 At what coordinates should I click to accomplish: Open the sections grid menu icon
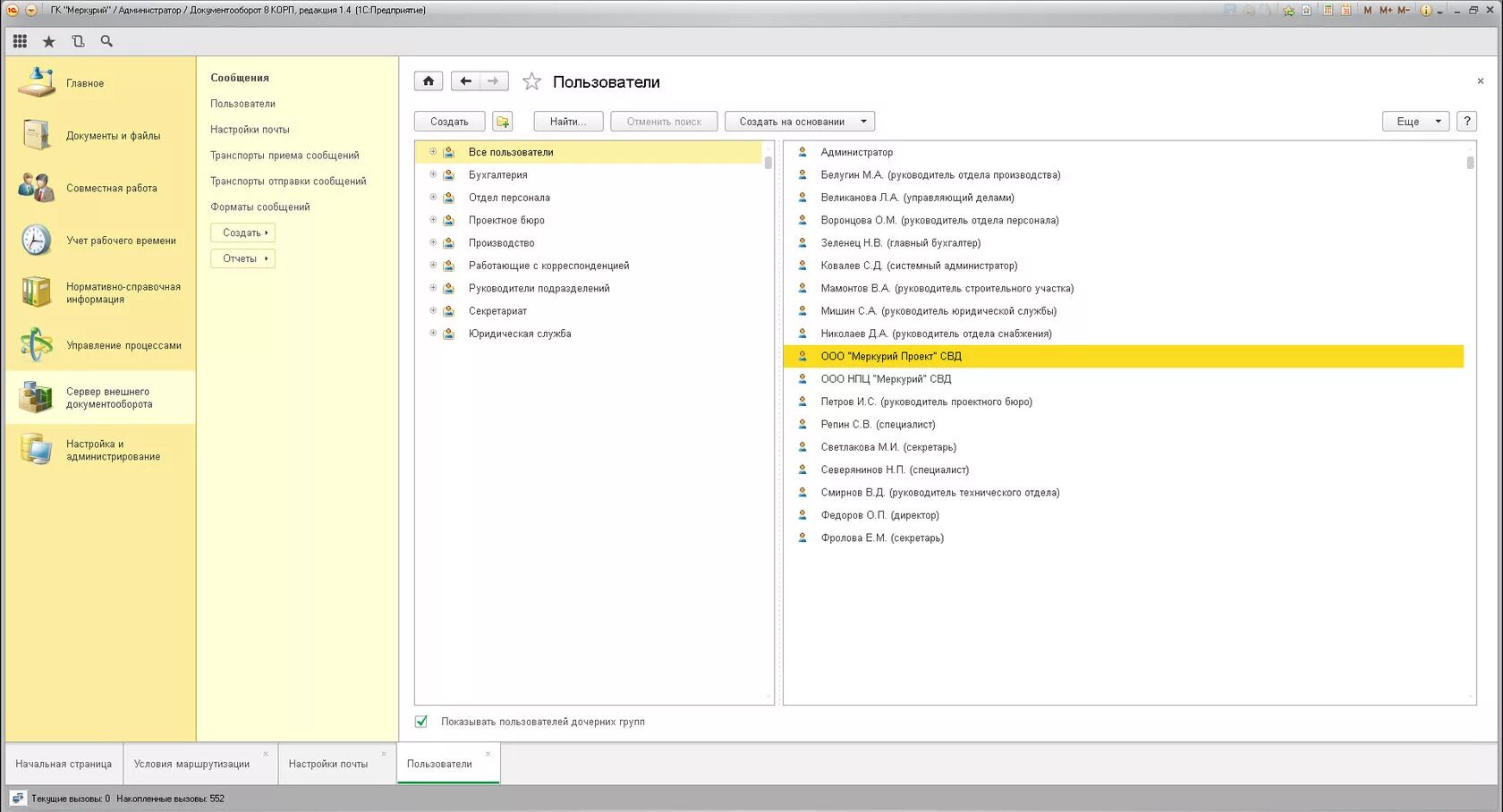[20, 41]
